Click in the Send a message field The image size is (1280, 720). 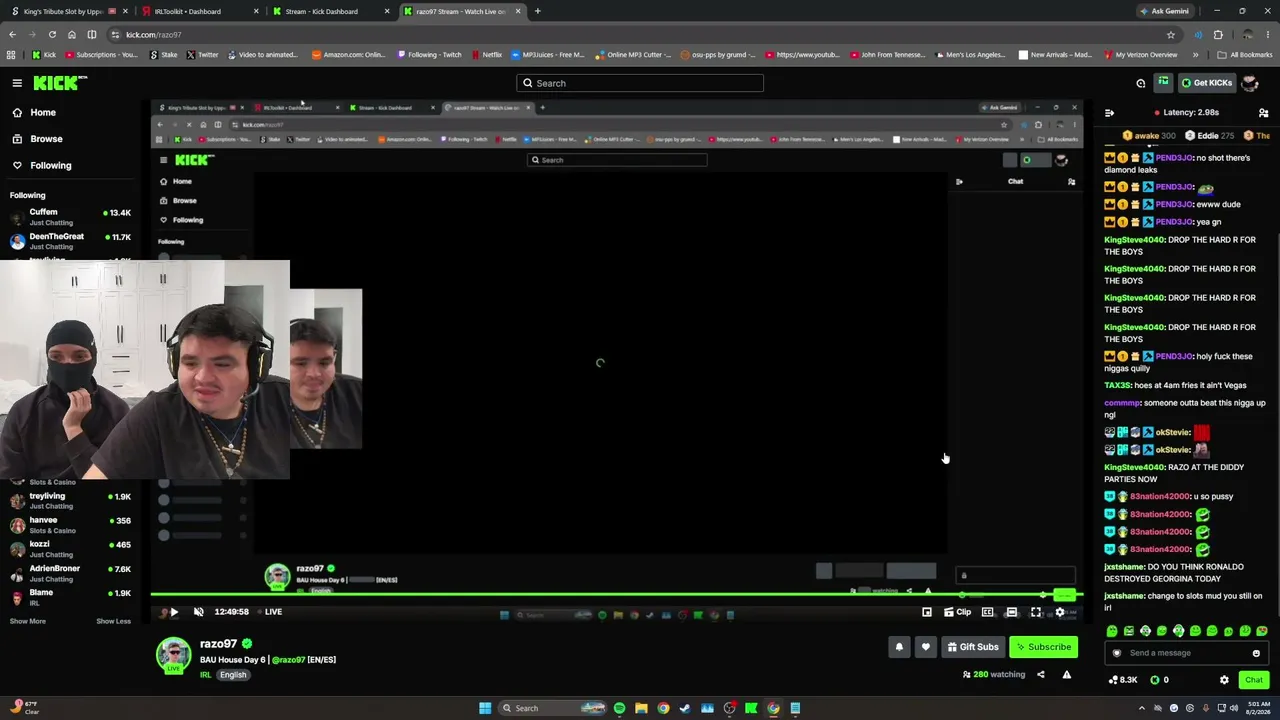[x=1187, y=653]
